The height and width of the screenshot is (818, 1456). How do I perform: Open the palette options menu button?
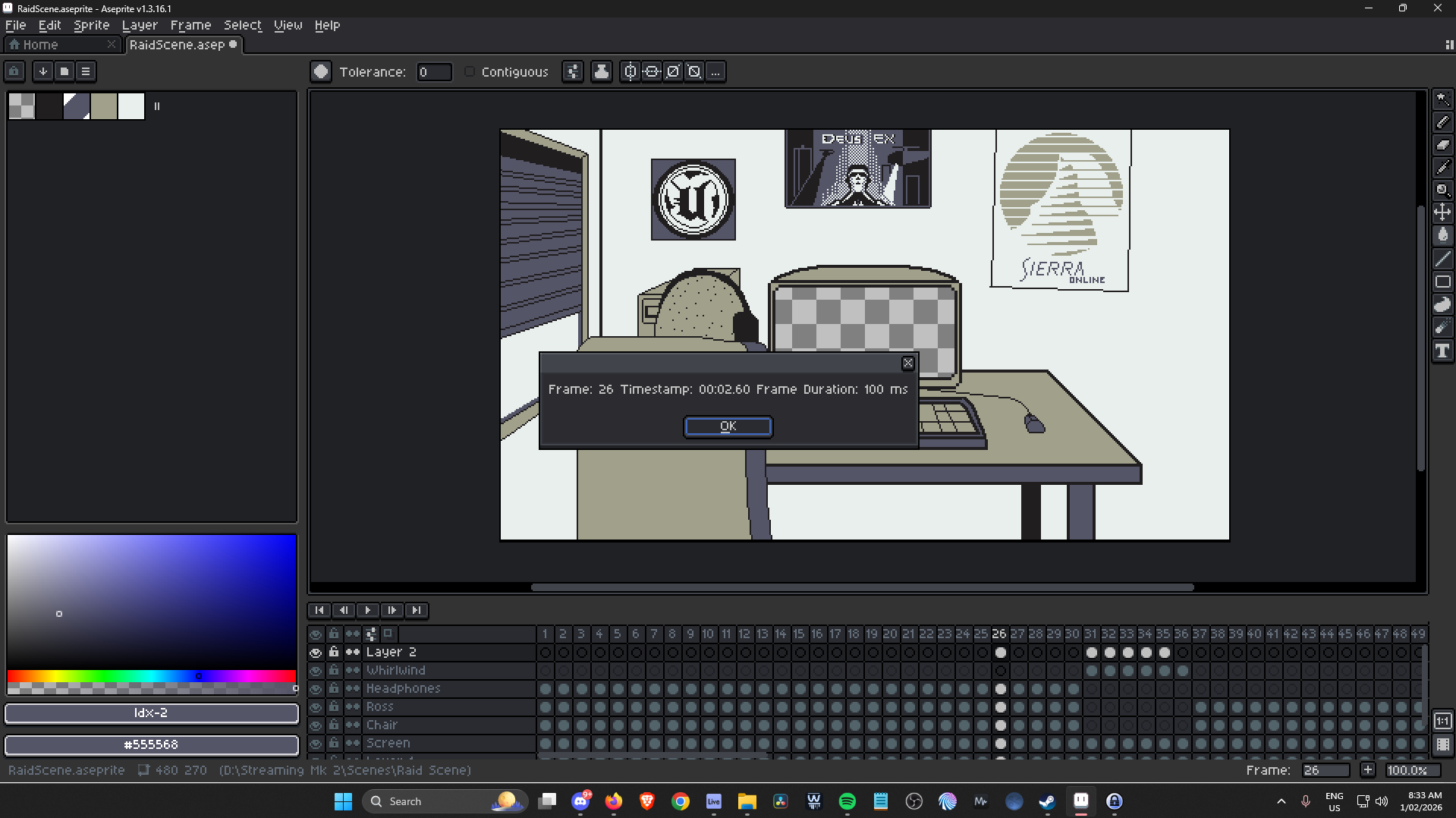pyautogui.click(x=86, y=71)
